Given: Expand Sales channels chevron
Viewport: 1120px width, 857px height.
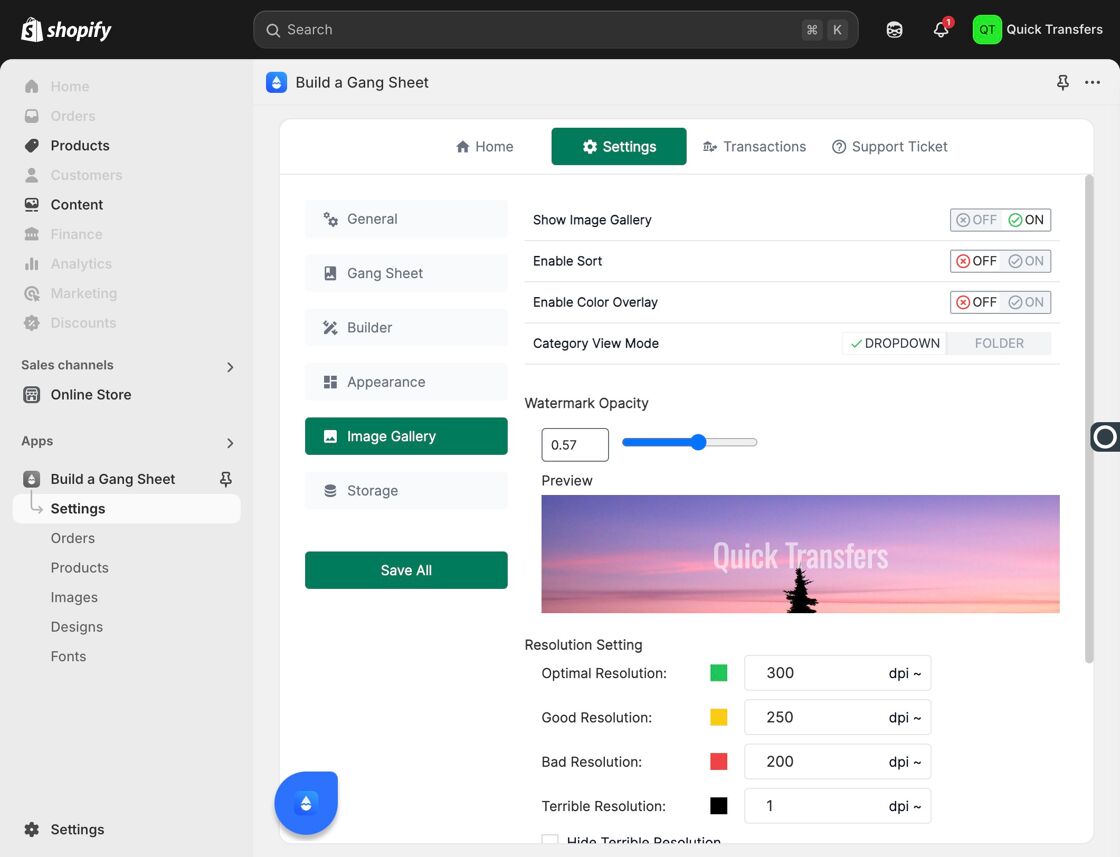Looking at the screenshot, I should [230, 367].
